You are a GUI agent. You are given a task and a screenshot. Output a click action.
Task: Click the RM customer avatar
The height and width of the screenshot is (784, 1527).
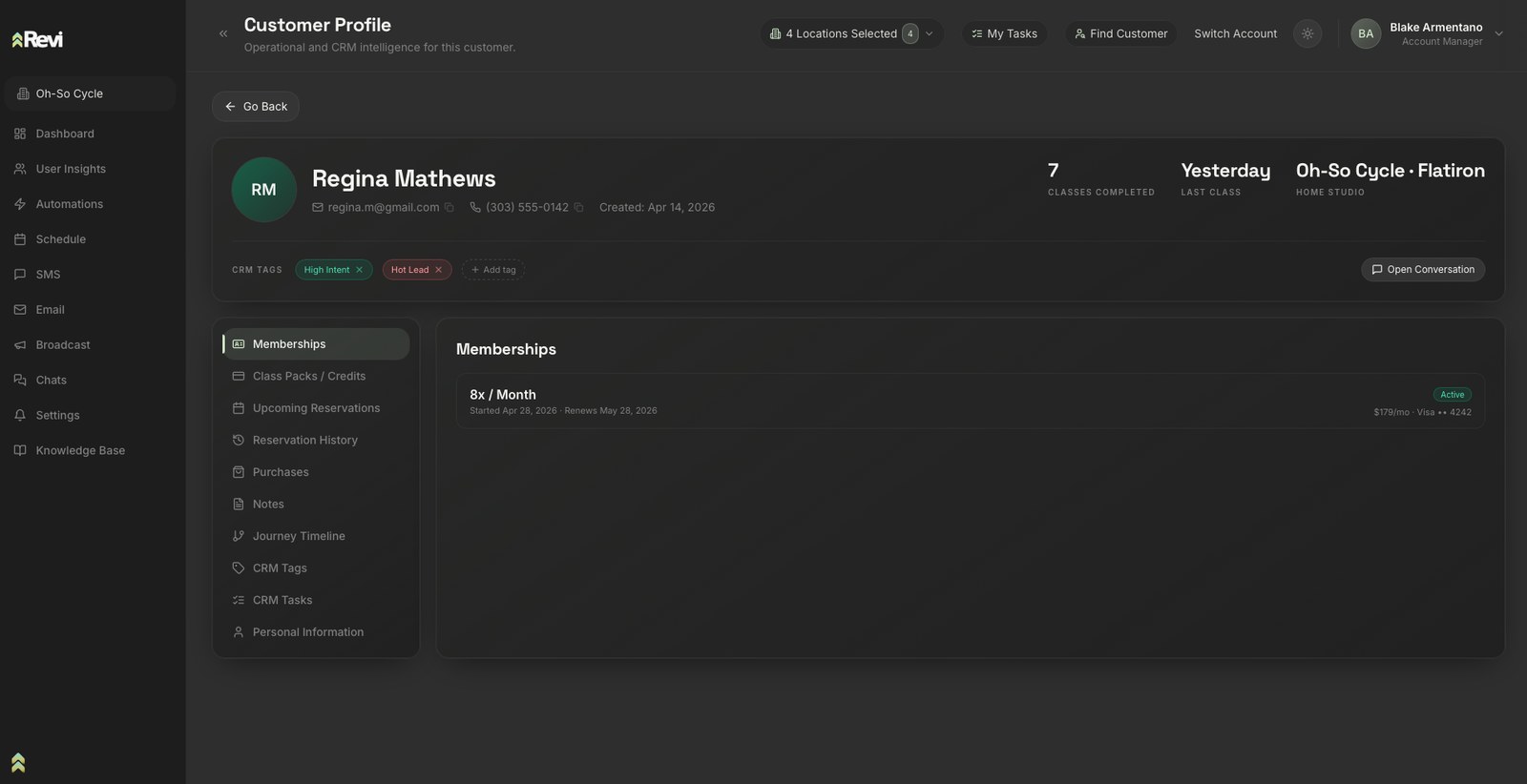coord(264,190)
